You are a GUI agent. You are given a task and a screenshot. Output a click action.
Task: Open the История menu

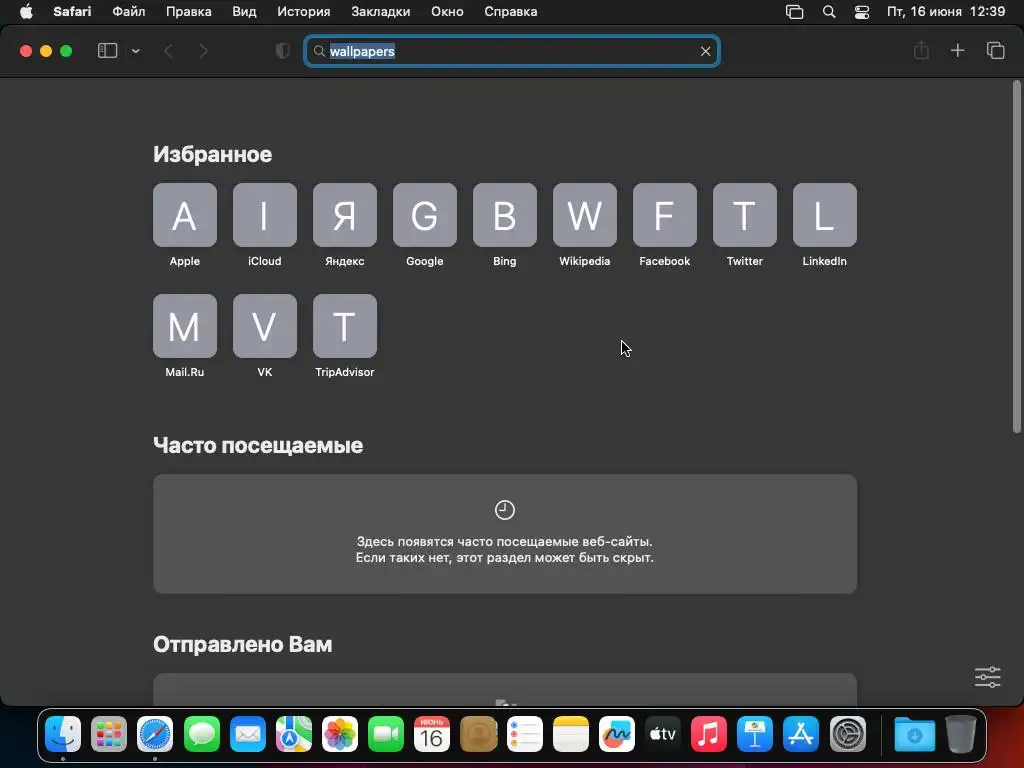[x=304, y=12]
